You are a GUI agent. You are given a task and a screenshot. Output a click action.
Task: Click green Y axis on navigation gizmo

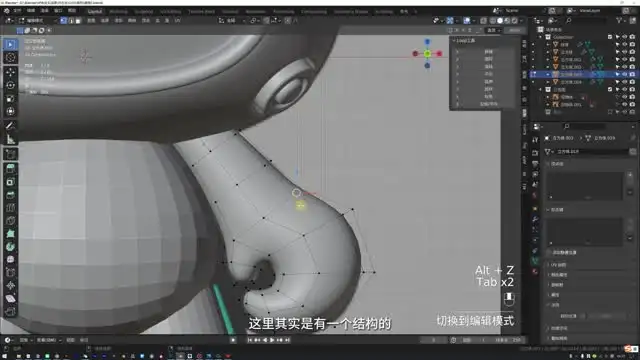[x=427, y=53]
